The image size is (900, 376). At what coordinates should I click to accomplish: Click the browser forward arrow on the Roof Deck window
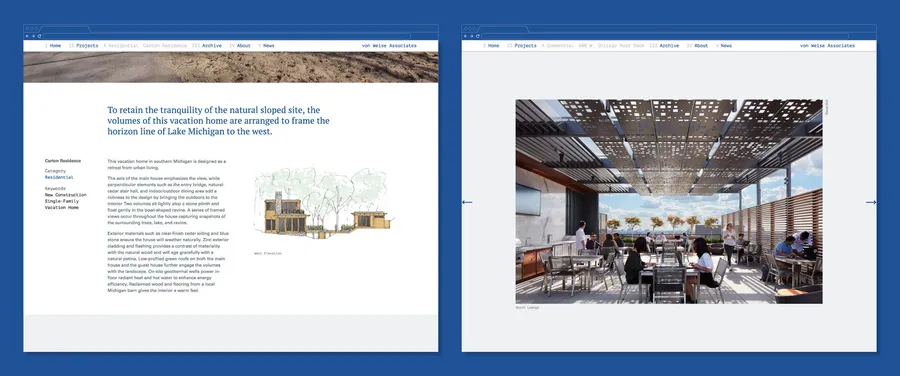(471, 36)
